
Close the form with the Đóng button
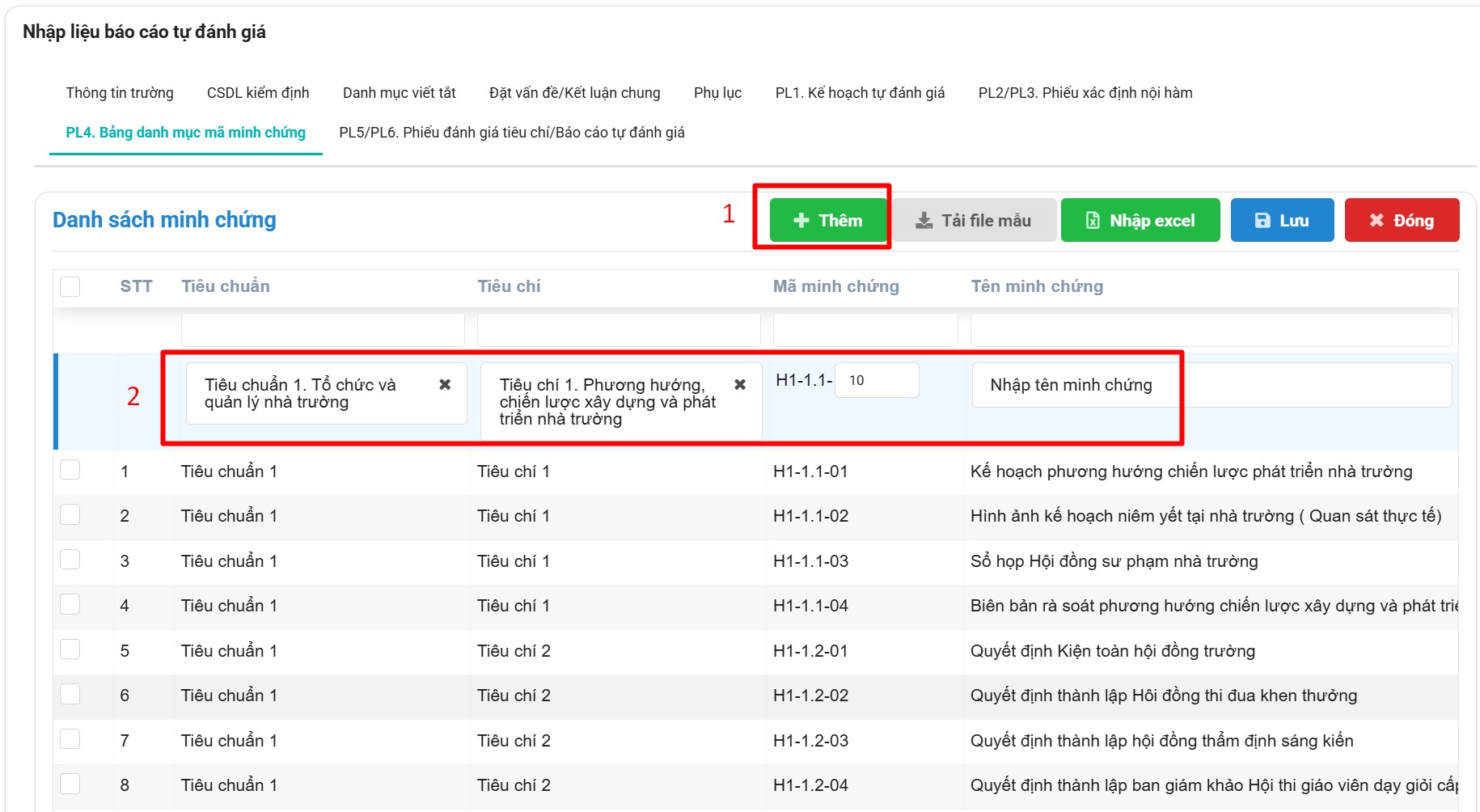[x=1402, y=220]
